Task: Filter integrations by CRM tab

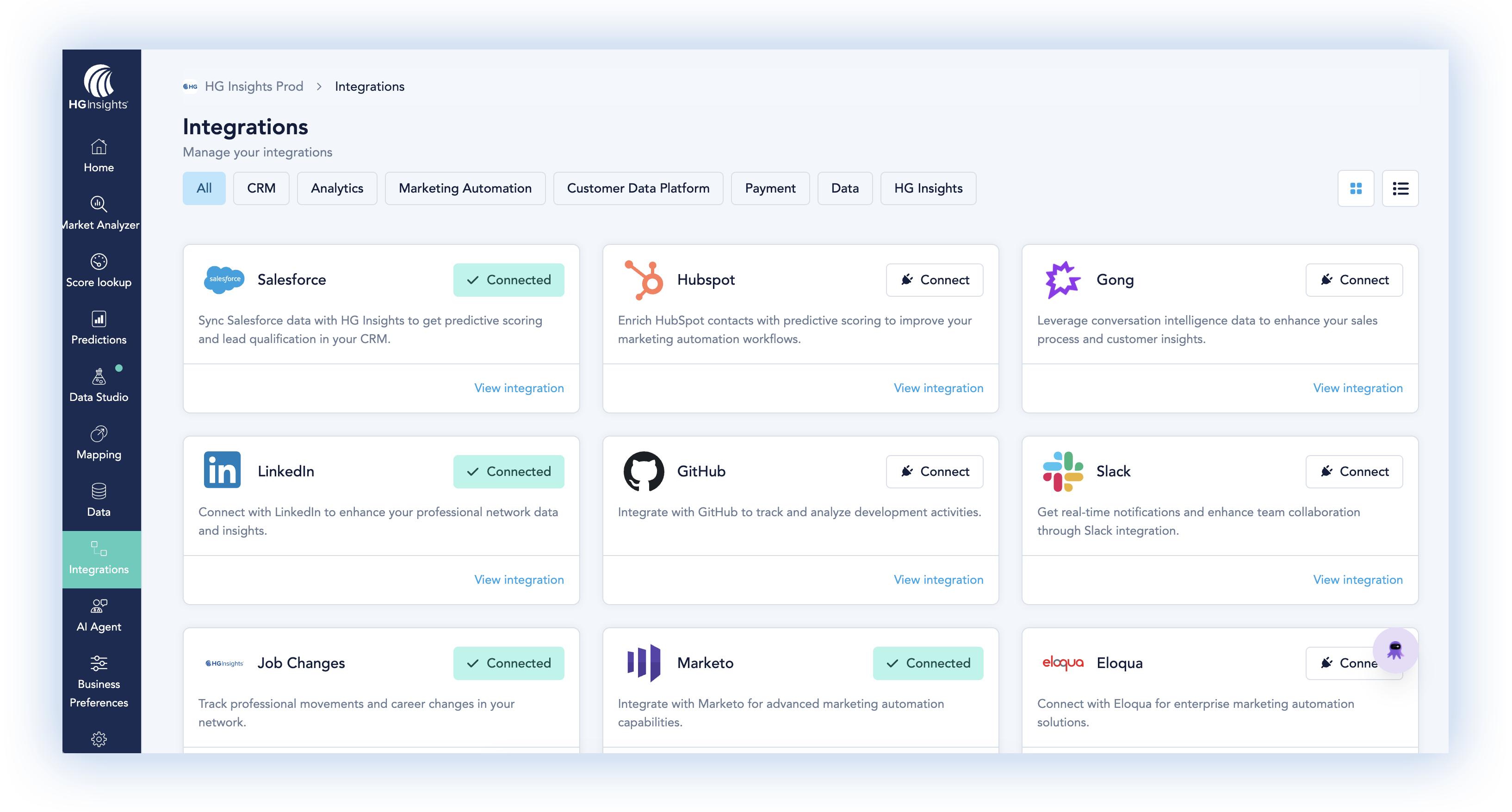Action: pyautogui.click(x=261, y=188)
